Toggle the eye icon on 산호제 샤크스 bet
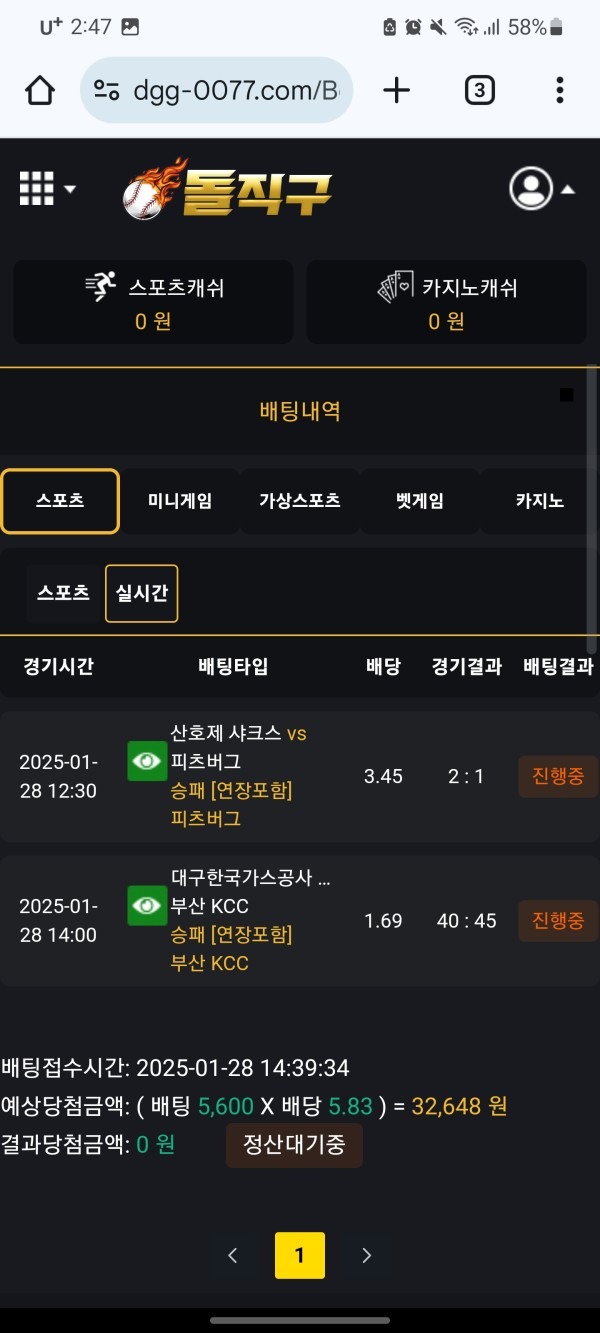The width and height of the screenshot is (600, 1333). 147,761
